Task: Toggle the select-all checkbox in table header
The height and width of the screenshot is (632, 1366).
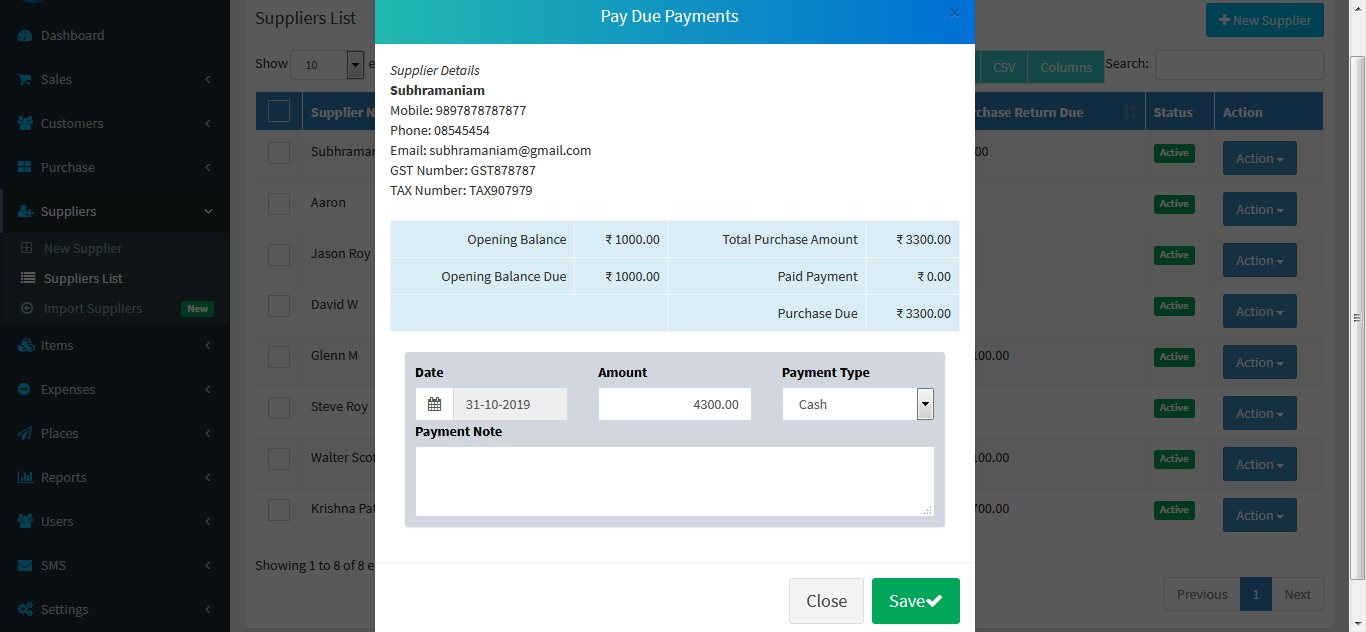Action: coord(279,111)
